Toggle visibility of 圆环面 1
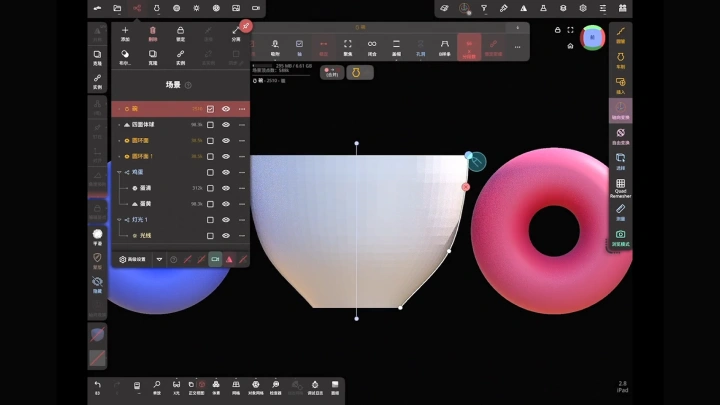 coord(226,157)
